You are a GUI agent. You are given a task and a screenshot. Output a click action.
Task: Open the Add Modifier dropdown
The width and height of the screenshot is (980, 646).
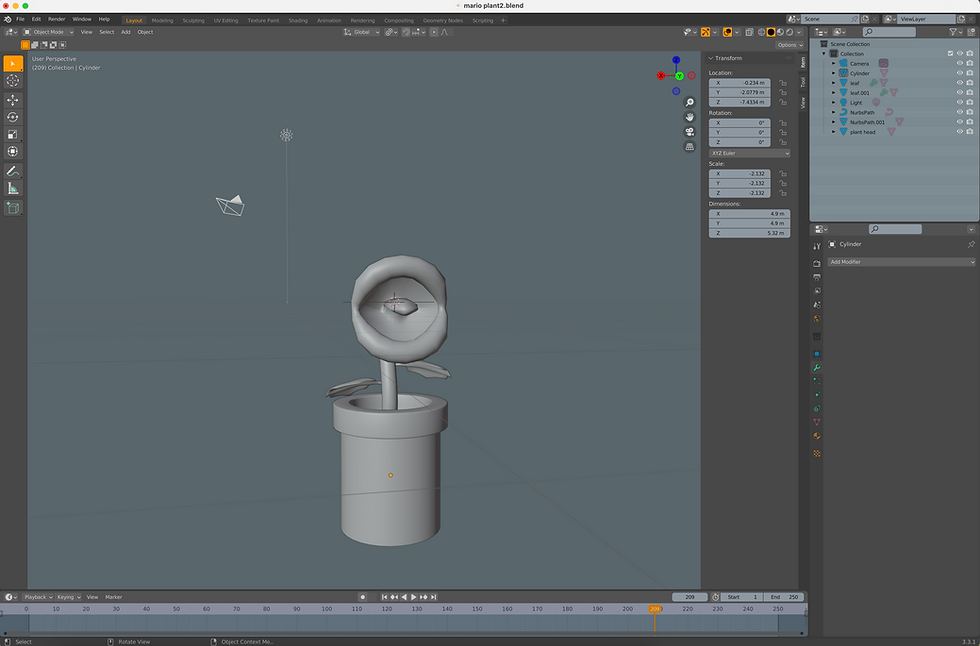click(901, 262)
